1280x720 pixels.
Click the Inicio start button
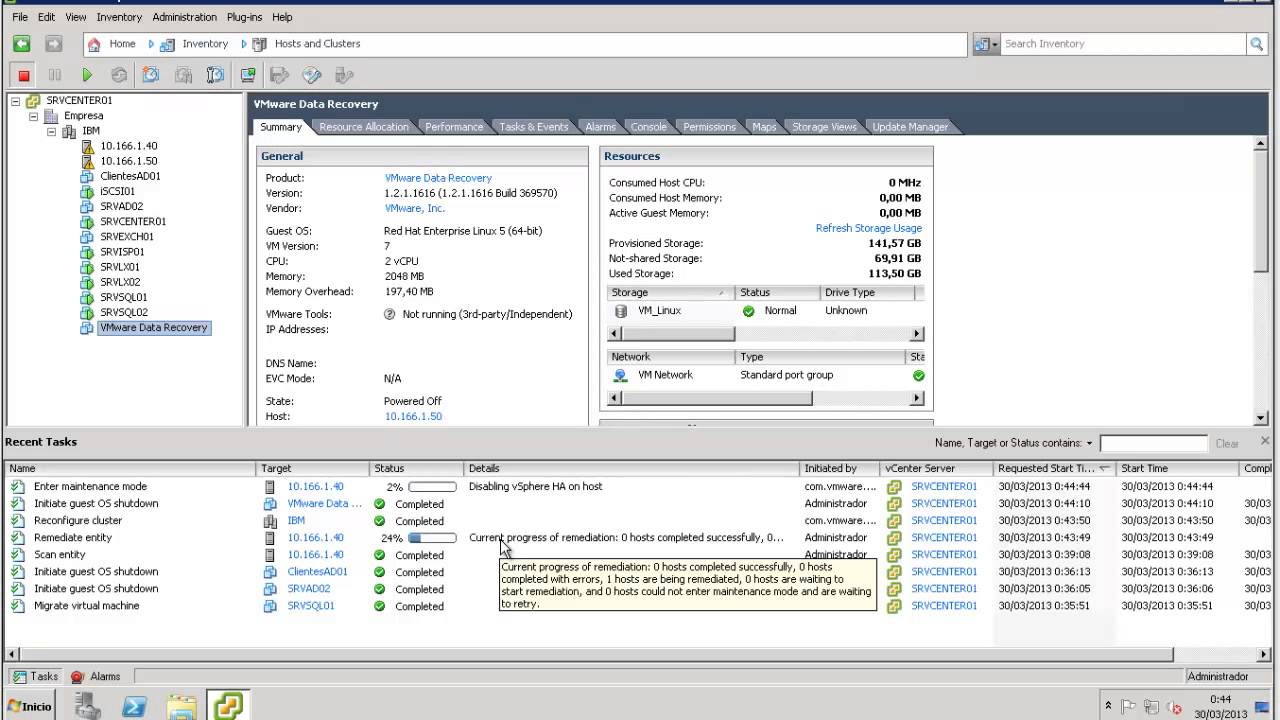click(x=30, y=706)
